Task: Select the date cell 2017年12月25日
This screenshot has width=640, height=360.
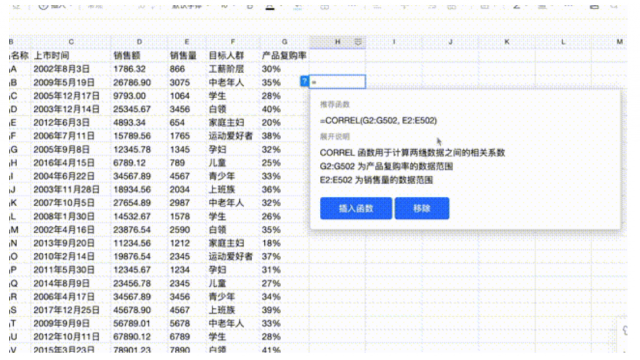Action: point(71,310)
